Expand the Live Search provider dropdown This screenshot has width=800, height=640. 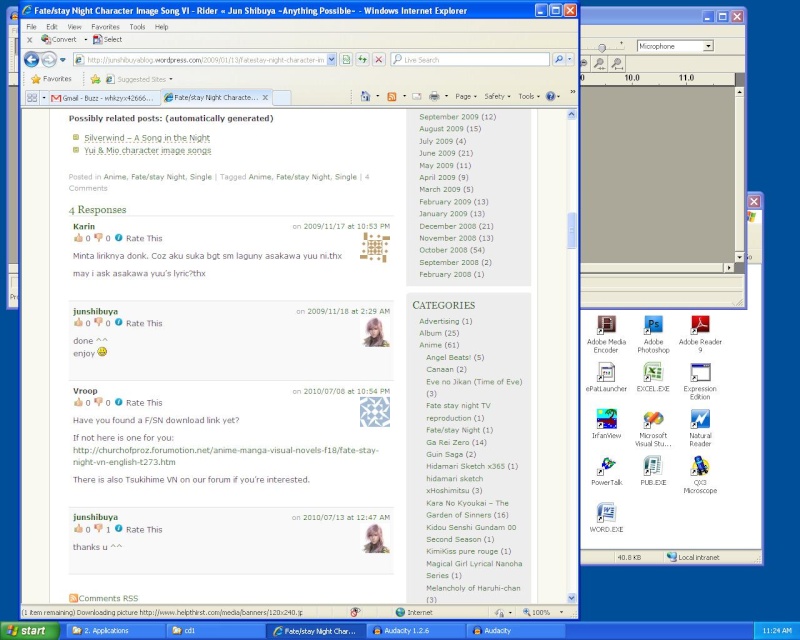(570, 60)
